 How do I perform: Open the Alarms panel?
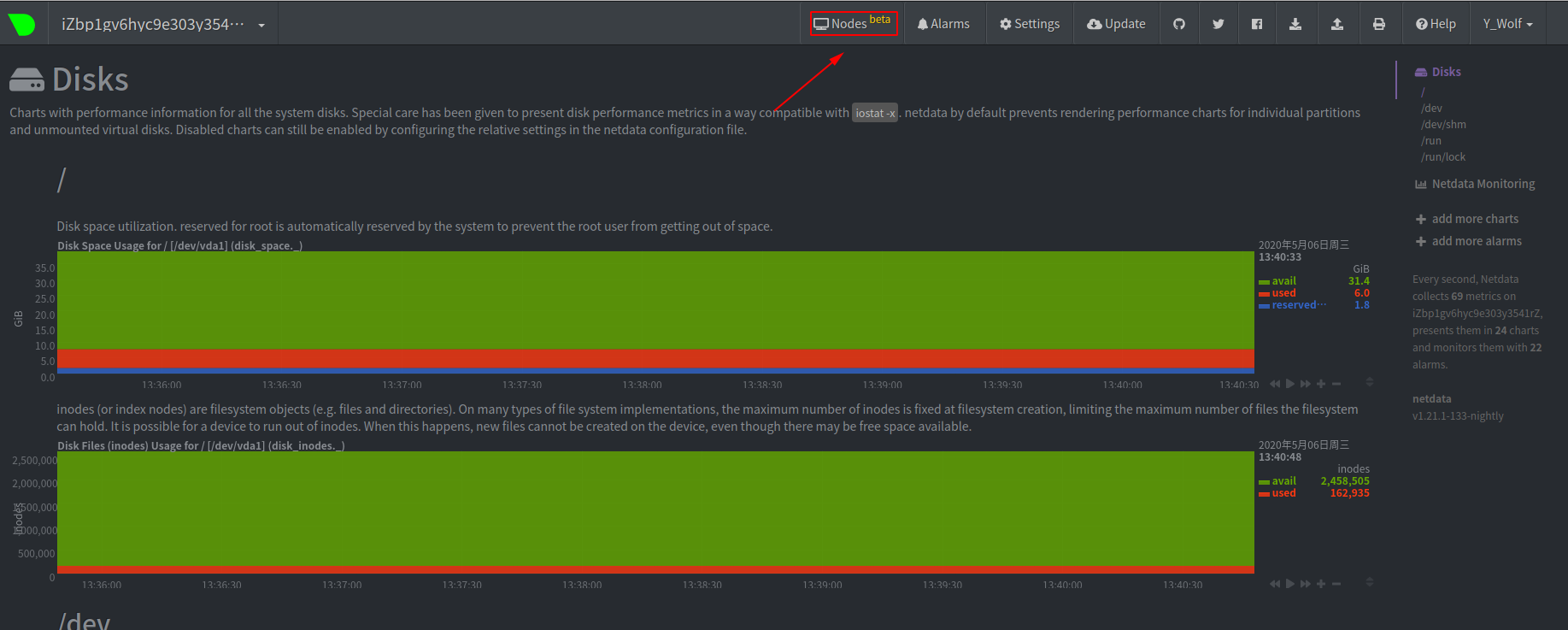[943, 24]
